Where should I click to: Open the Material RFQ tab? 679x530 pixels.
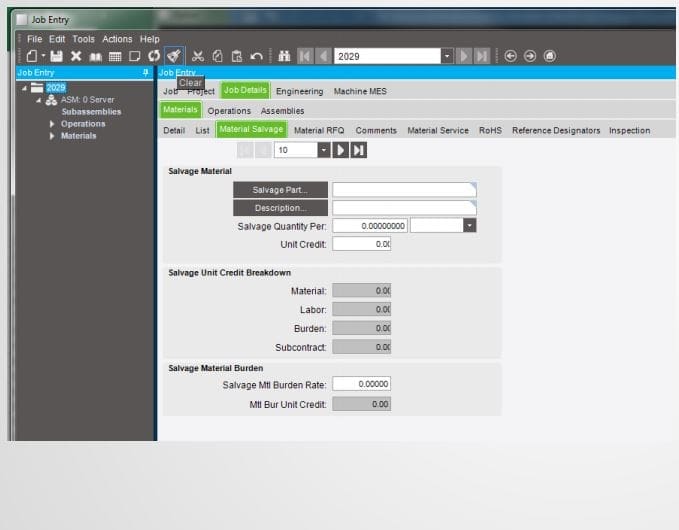pyautogui.click(x=319, y=130)
